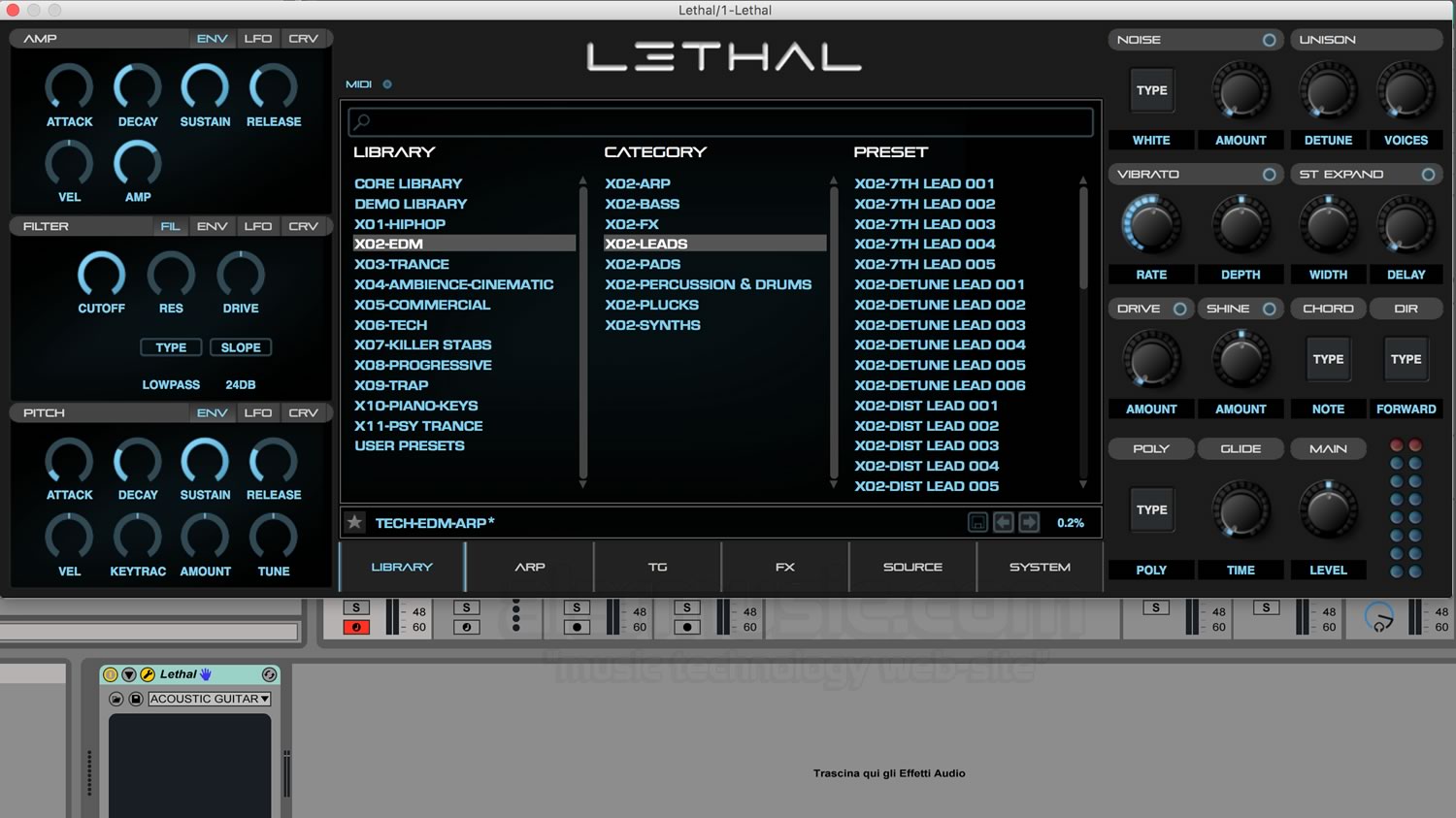The height and width of the screenshot is (818, 1456).
Task: Open the Dir TYPE selector
Action: coord(1406,359)
